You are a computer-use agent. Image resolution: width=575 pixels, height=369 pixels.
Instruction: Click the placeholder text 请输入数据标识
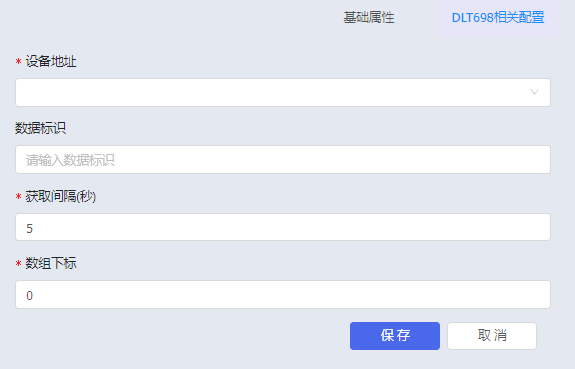click(70, 160)
